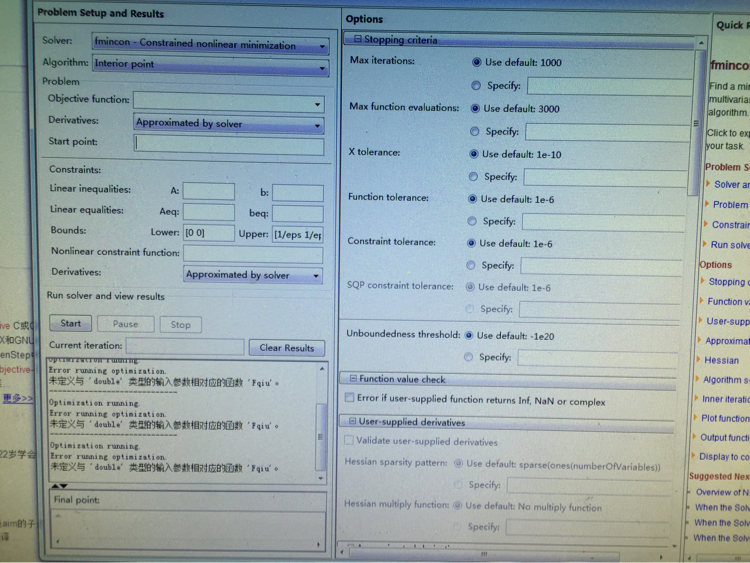Open the Stopping quick reference link

click(x=729, y=282)
